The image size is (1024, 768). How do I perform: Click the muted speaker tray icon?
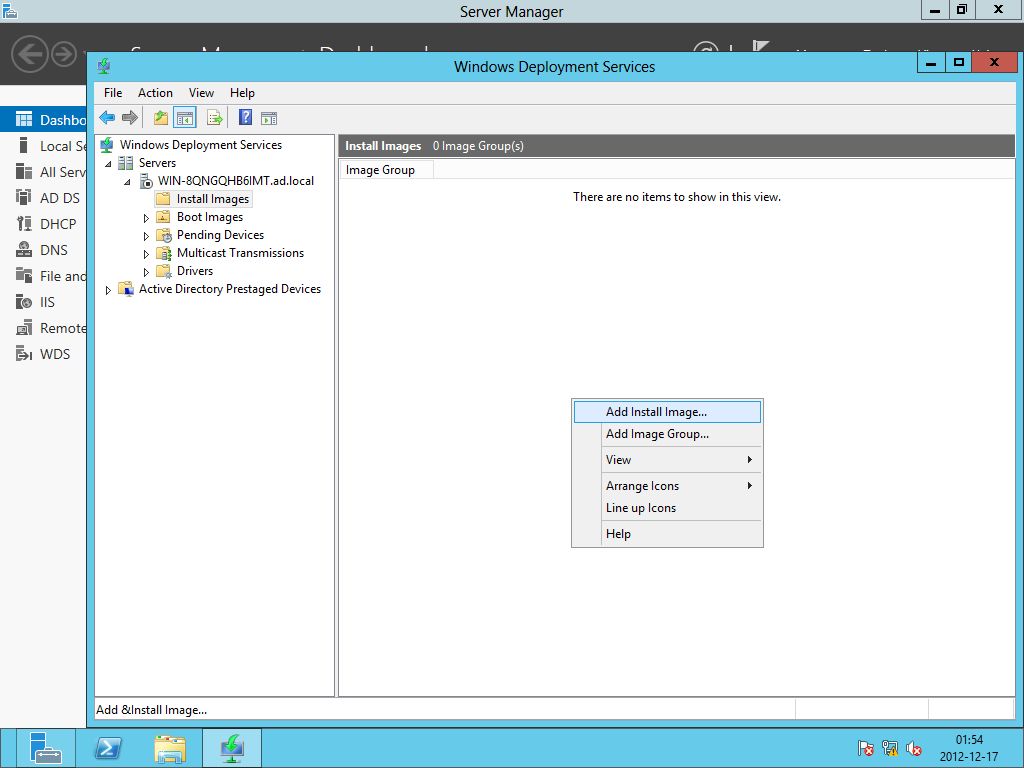(x=914, y=748)
